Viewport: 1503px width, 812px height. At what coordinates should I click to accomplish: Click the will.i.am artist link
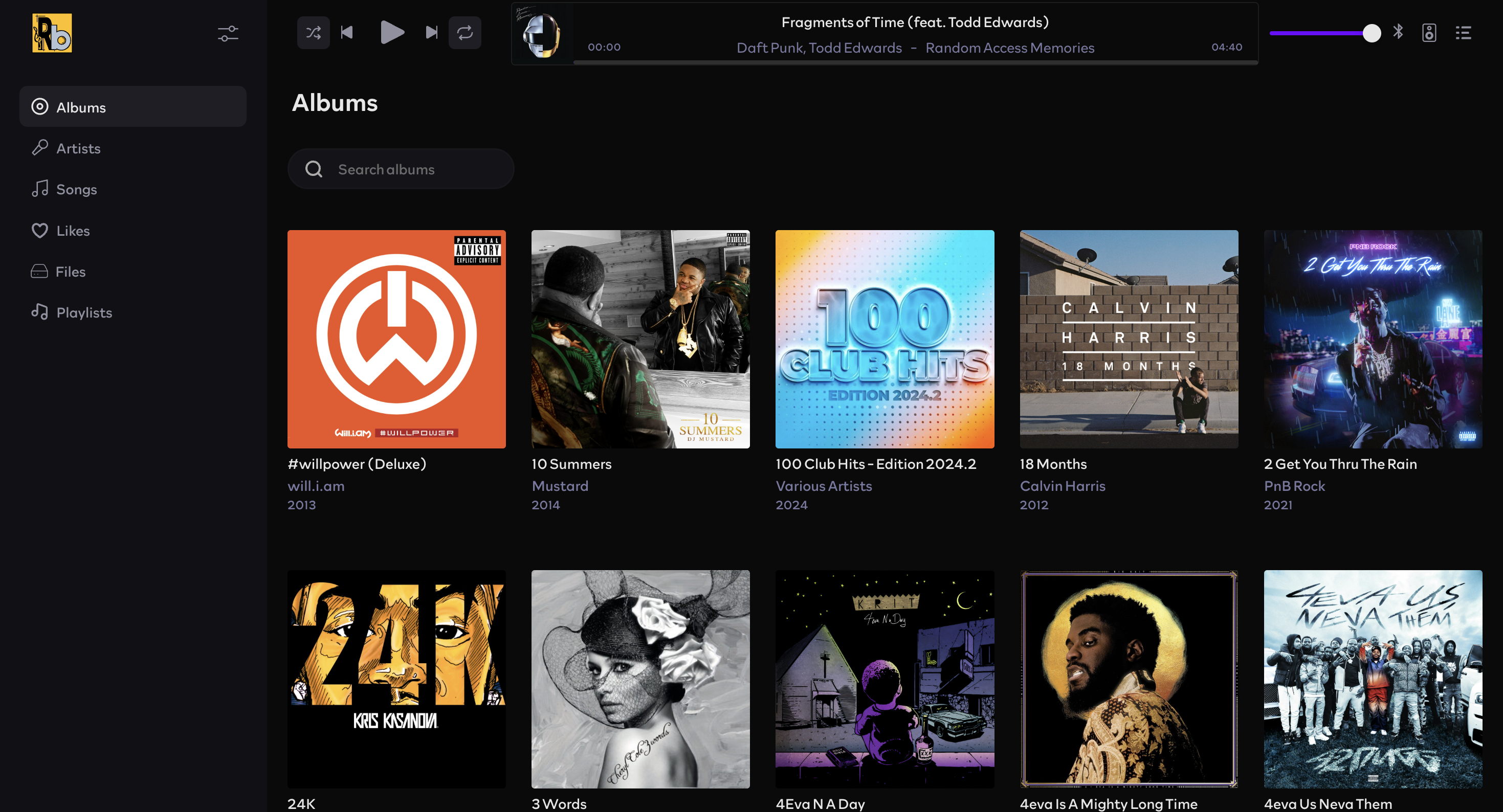pos(316,486)
